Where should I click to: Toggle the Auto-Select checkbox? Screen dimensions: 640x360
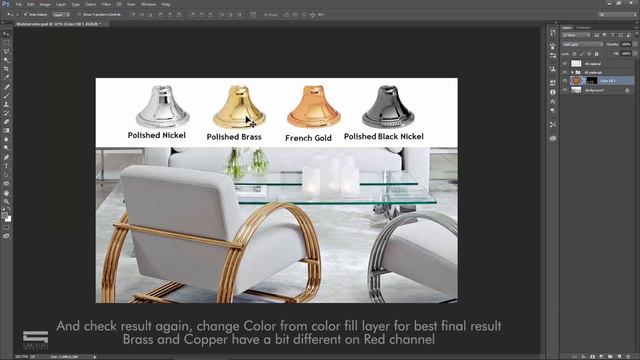(25, 14)
